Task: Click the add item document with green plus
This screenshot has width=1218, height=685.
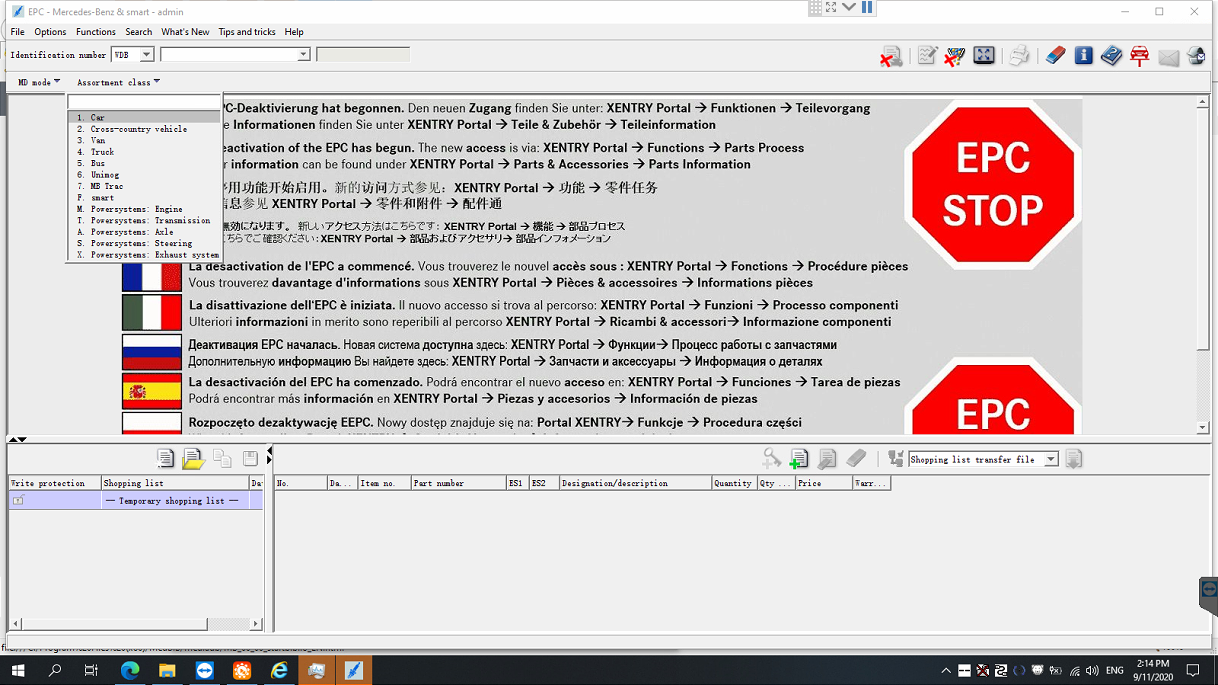Action: click(799, 458)
